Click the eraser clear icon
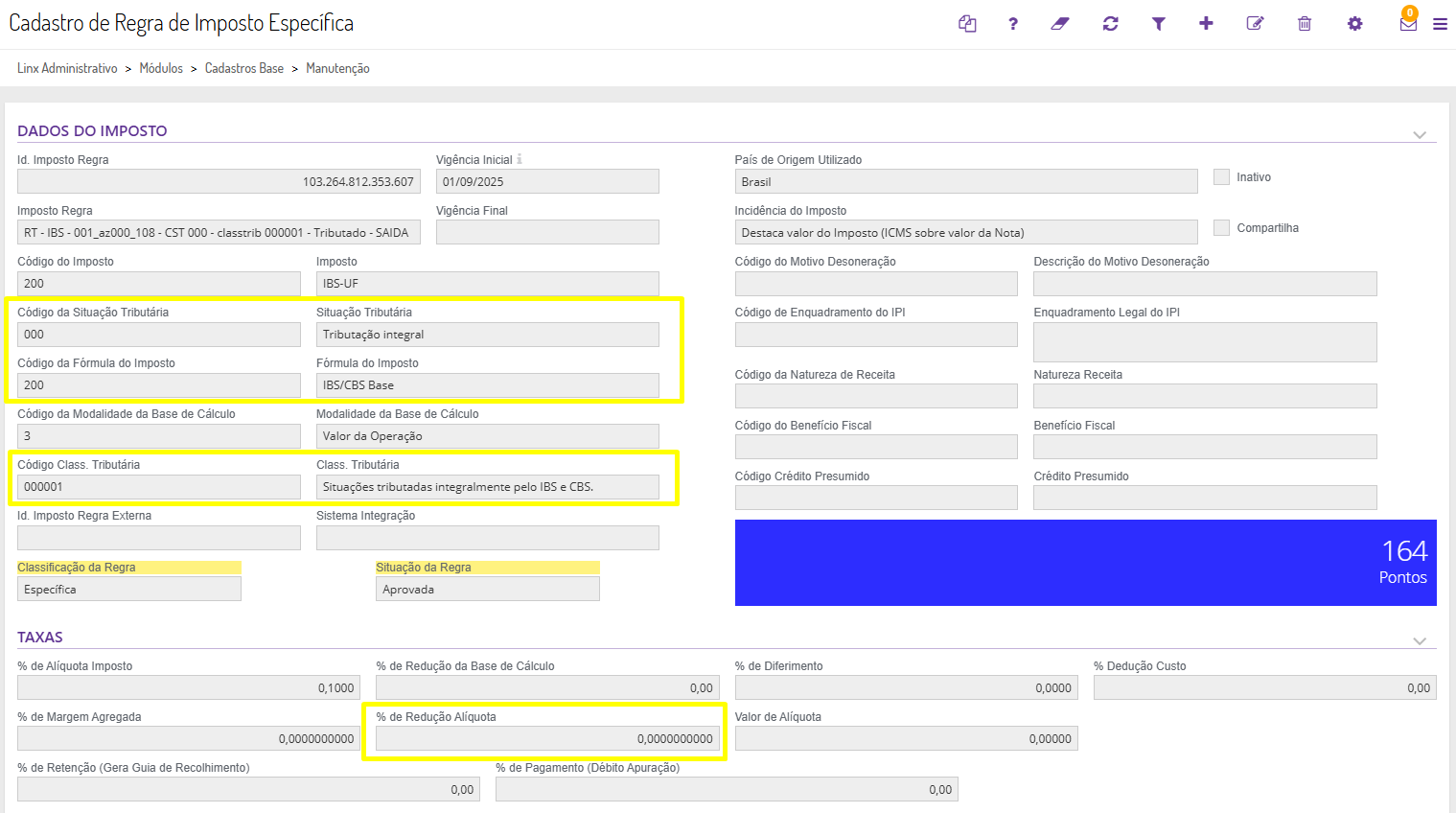1456x813 pixels. point(1060,24)
